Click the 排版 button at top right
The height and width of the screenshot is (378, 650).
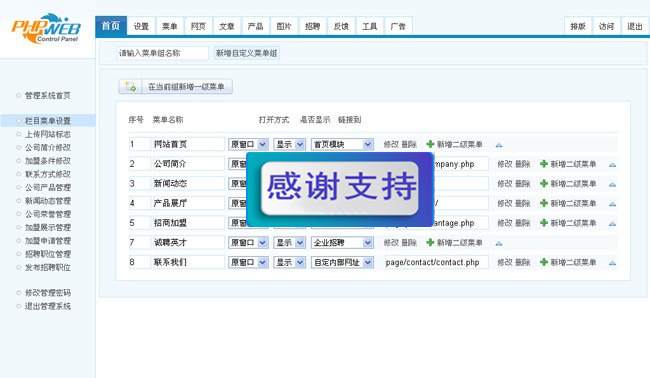[578, 27]
